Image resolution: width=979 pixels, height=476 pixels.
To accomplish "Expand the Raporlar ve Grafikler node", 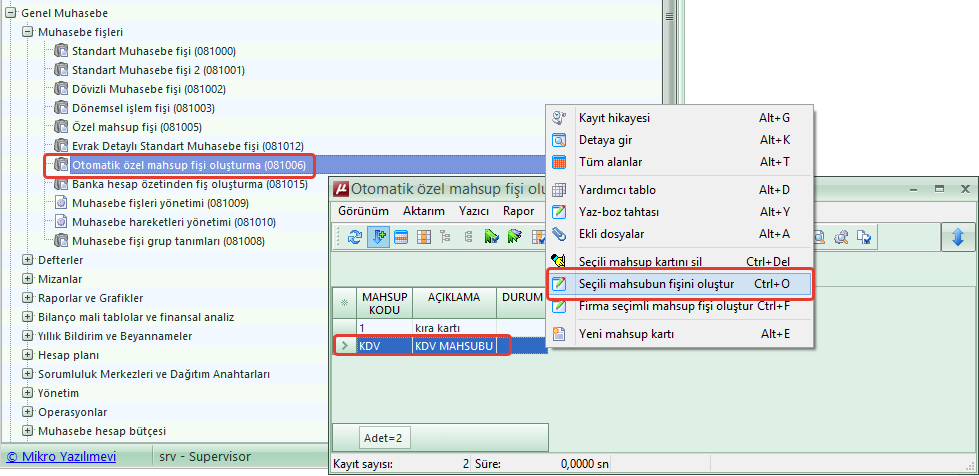I will click(x=28, y=298).
